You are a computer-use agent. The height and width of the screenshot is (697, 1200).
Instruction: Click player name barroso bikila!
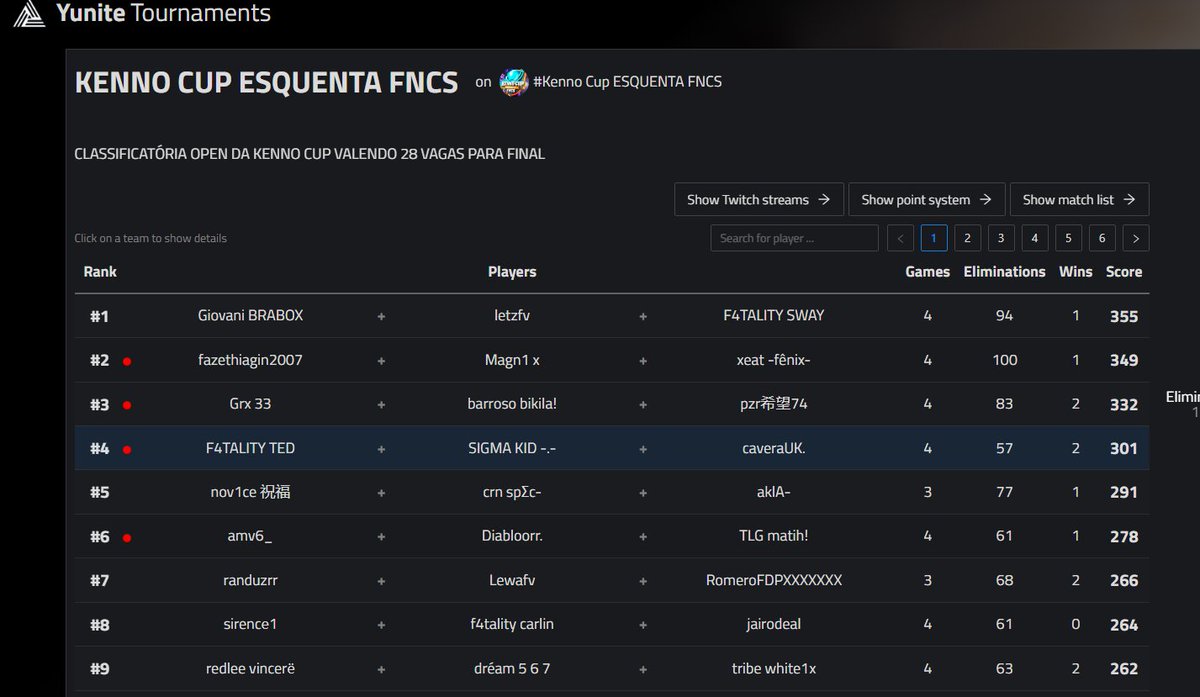pos(512,404)
